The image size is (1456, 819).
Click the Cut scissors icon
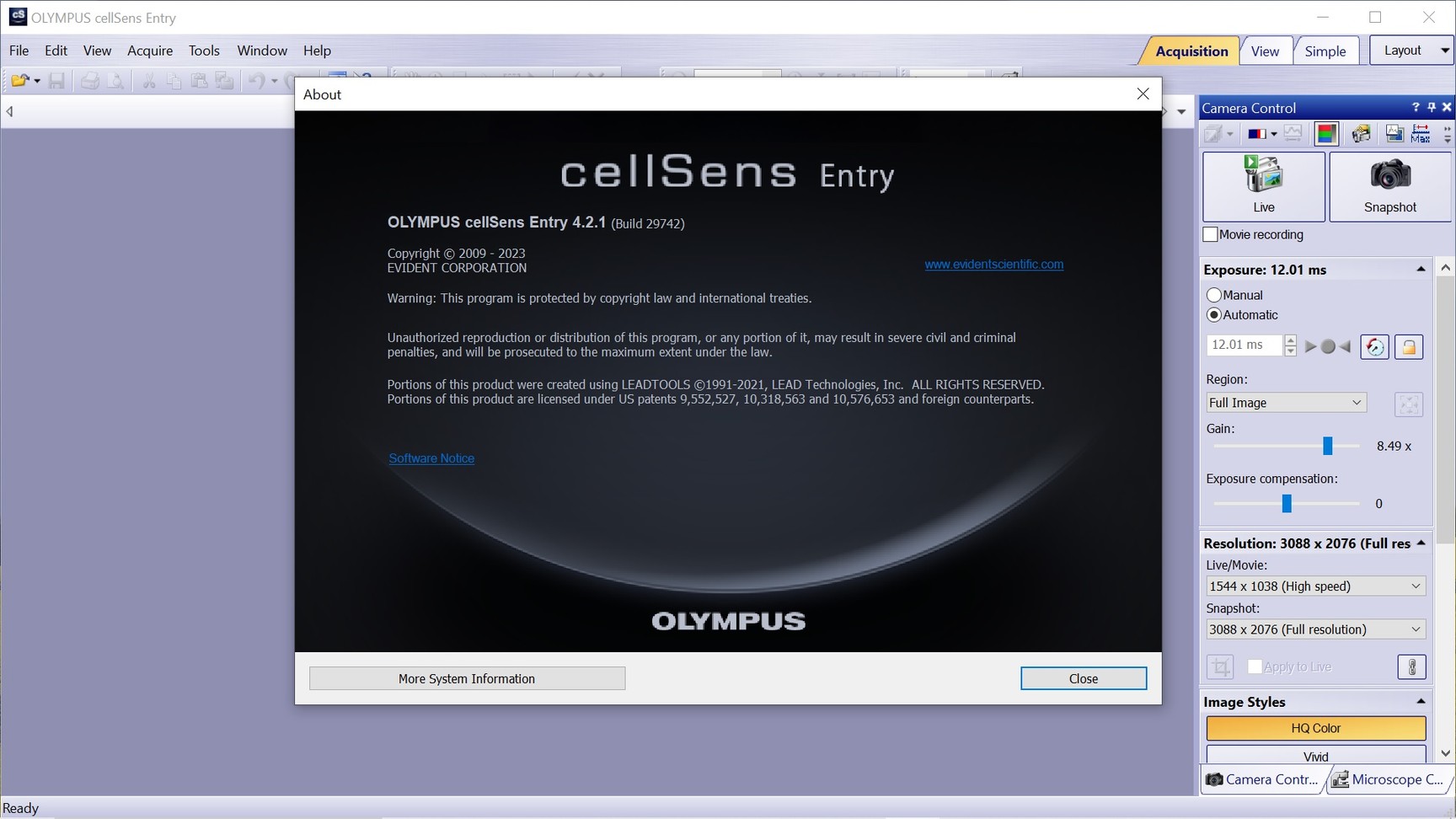(148, 81)
